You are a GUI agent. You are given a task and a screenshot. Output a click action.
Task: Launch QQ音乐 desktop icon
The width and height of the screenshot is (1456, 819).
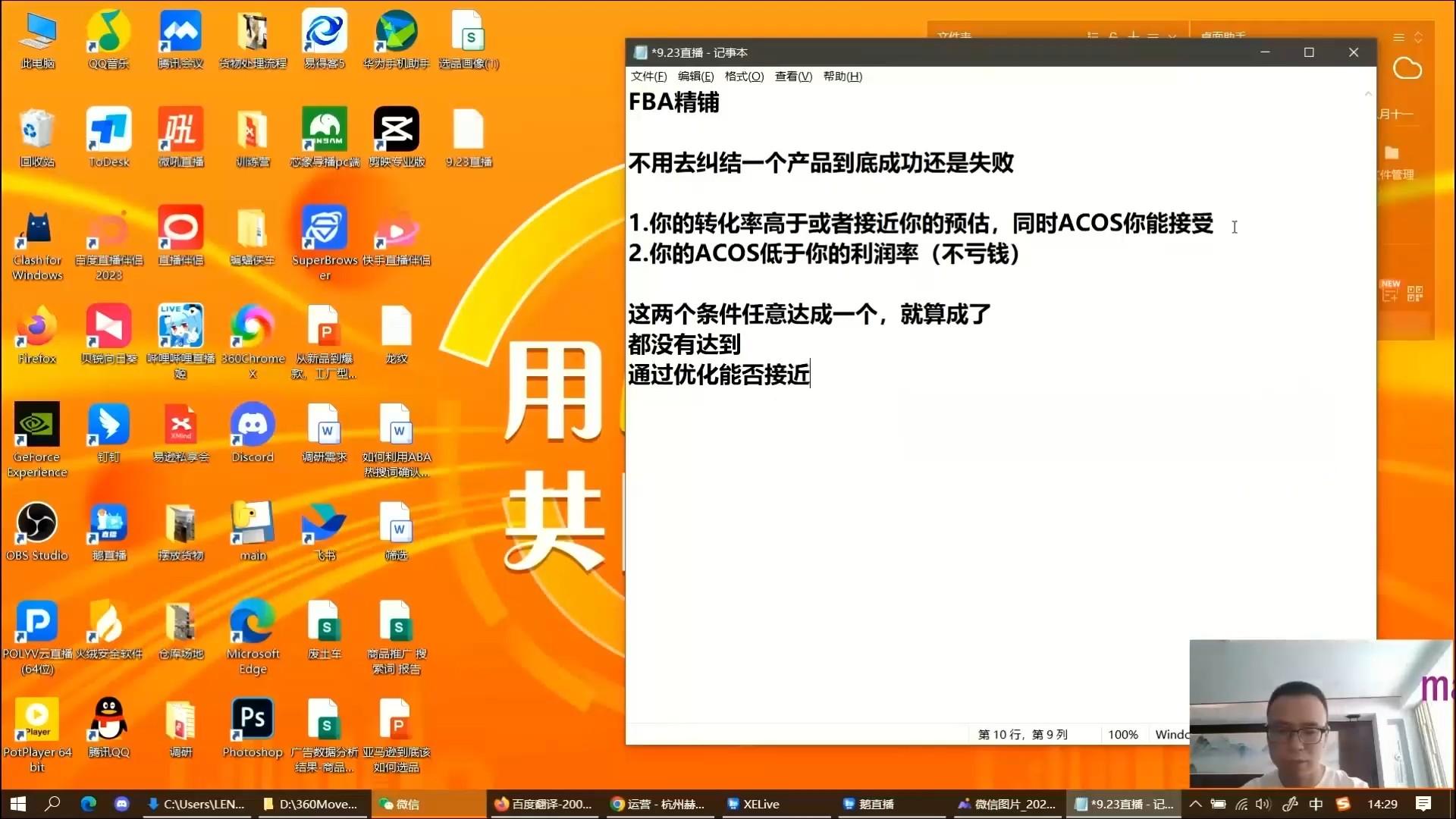coord(108,33)
